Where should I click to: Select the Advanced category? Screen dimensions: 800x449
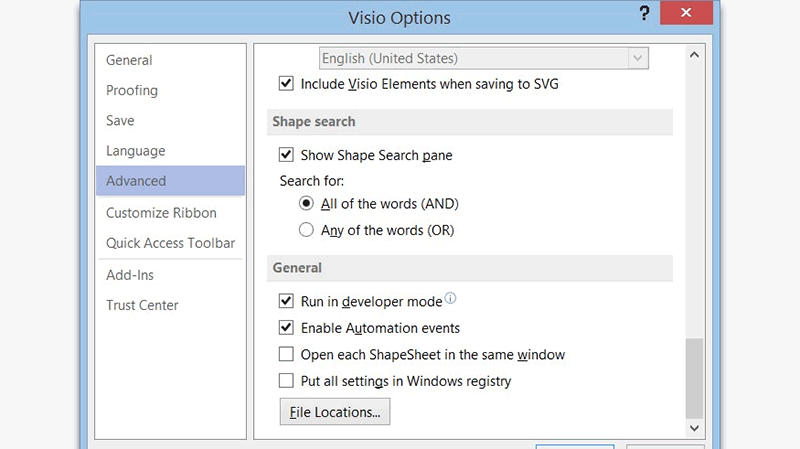170,181
